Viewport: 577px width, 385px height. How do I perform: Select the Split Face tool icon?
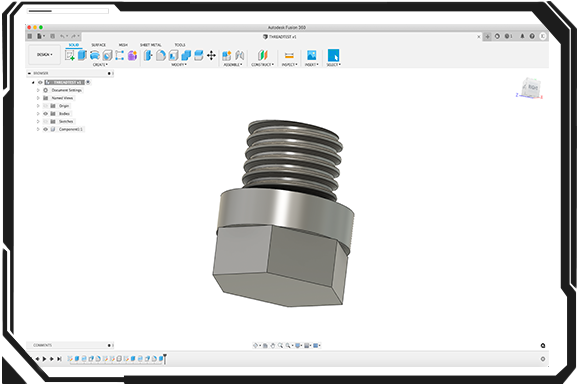tap(198, 56)
